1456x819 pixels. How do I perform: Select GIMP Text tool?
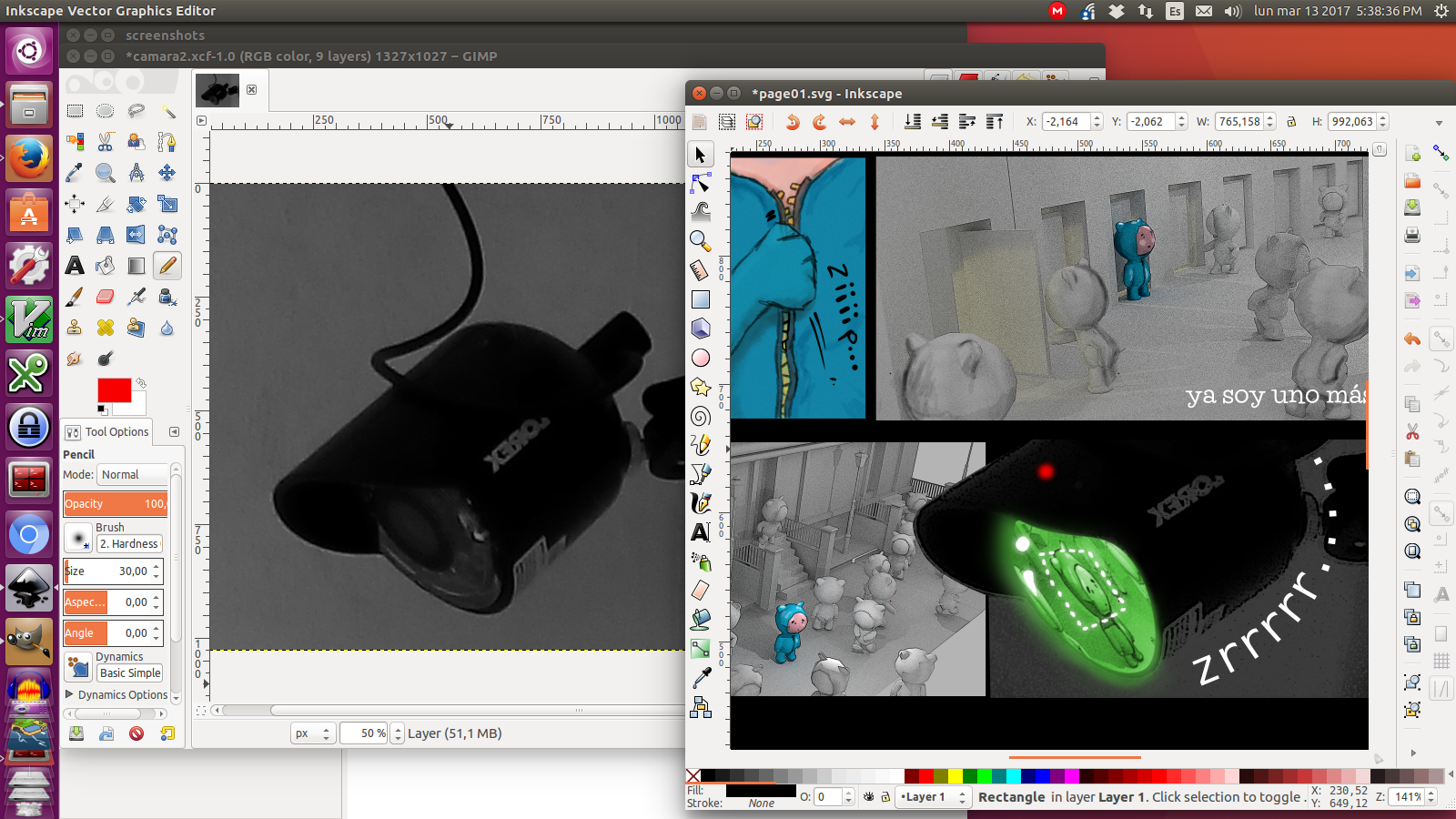coord(75,266)
